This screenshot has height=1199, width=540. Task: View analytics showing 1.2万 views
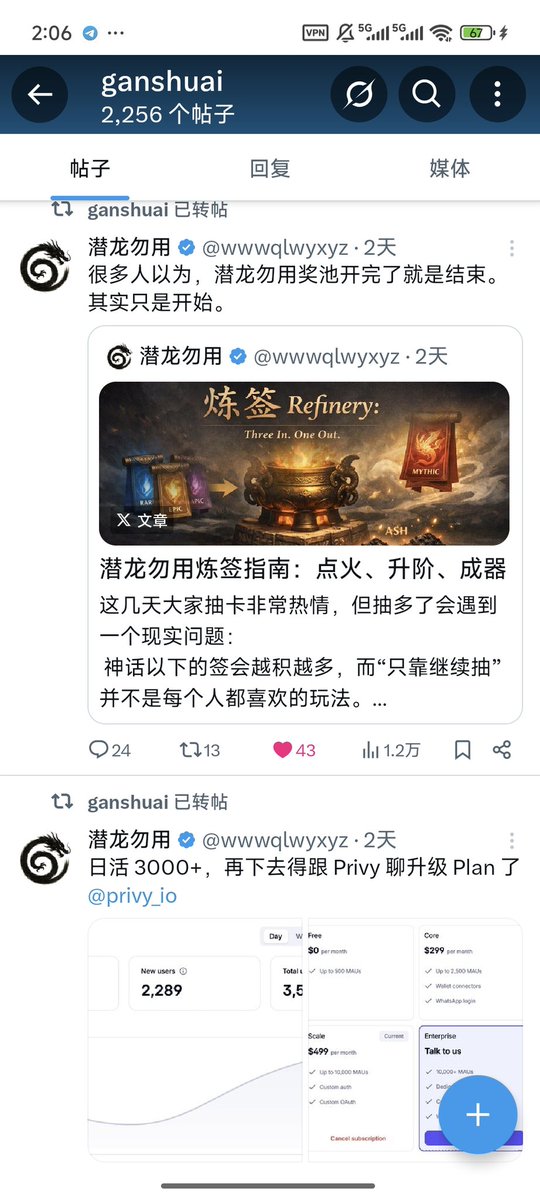pyautogui.click(x=391, y=750)
